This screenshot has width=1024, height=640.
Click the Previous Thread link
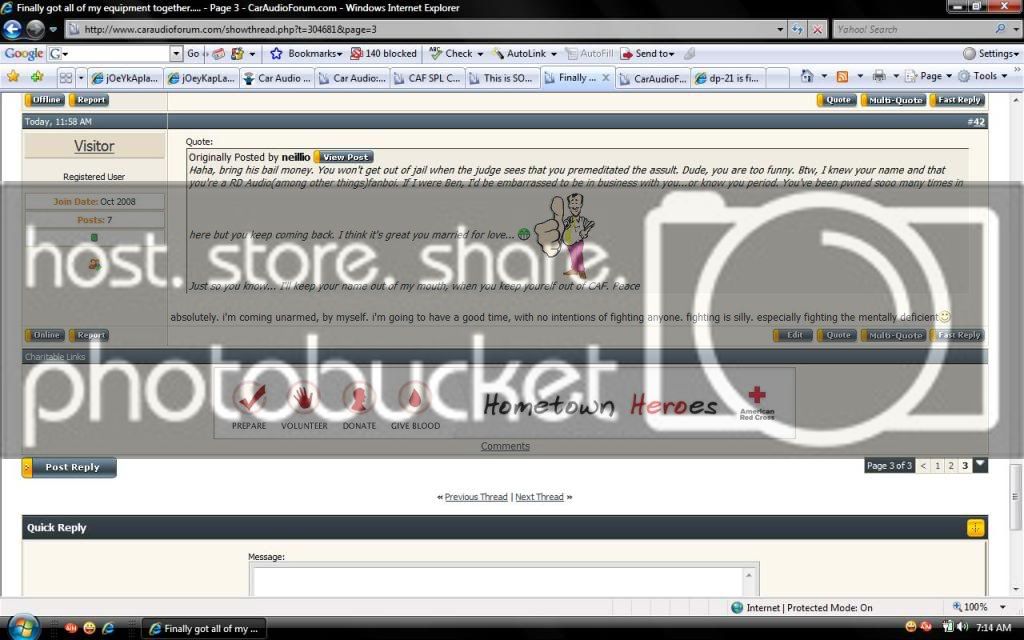coord(476,497)
